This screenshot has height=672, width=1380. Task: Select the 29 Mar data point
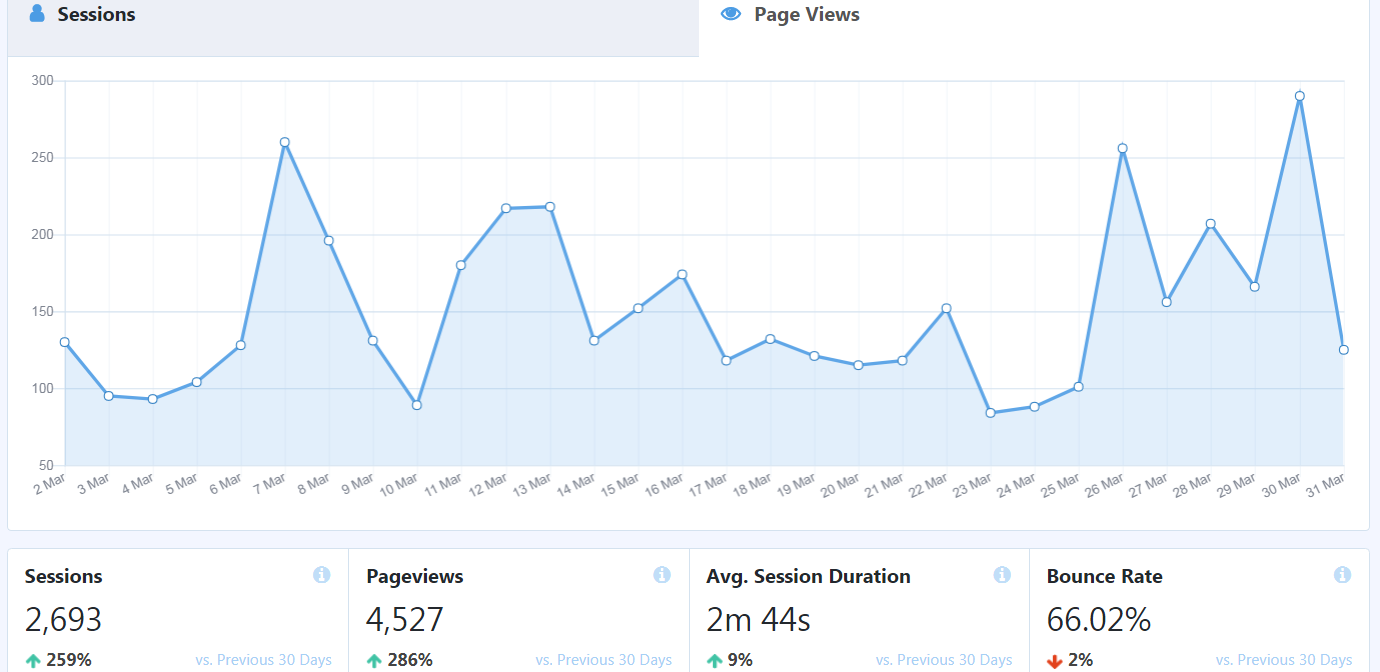(1255, 287)
